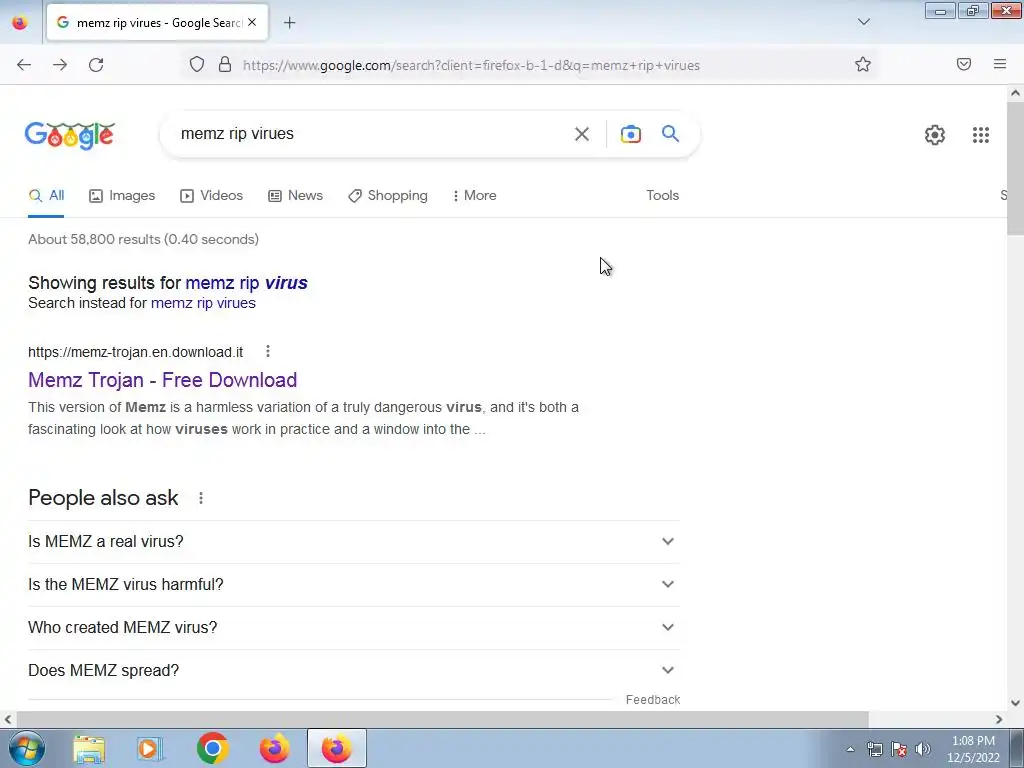The image size is (1024, 768).
Task: Send Feedback on People also ask
Action: (x=652, y=699)
